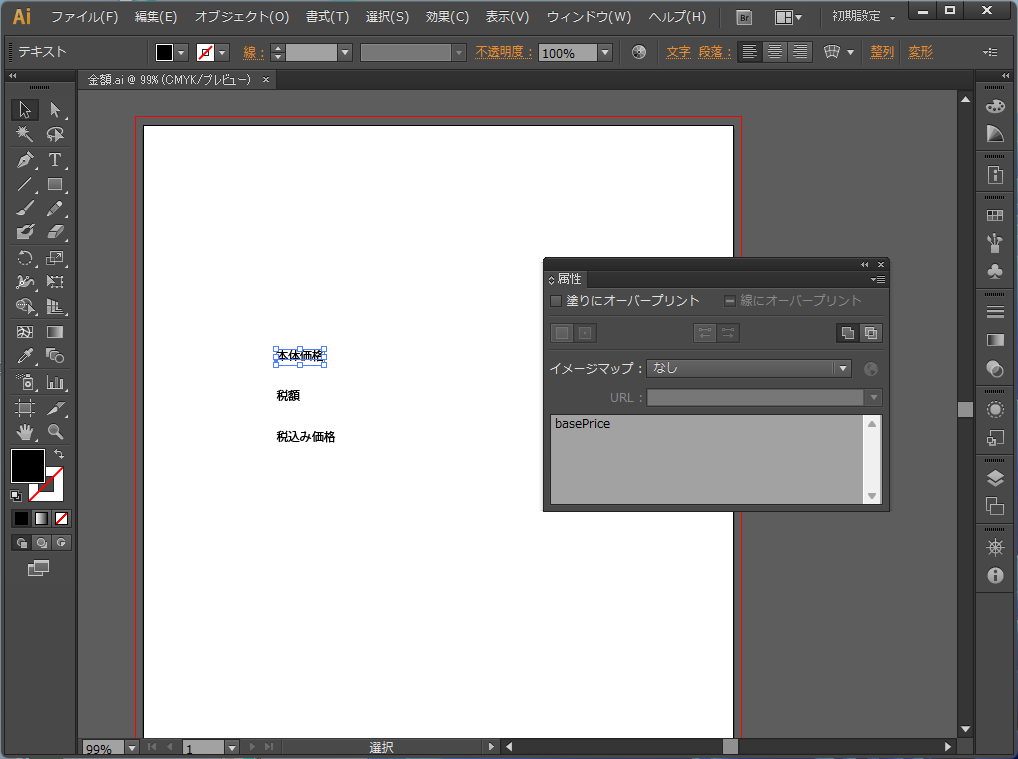Screen dimensions: 1018x759
Task: Activate the Zoom tool
Action: [55, 432]
